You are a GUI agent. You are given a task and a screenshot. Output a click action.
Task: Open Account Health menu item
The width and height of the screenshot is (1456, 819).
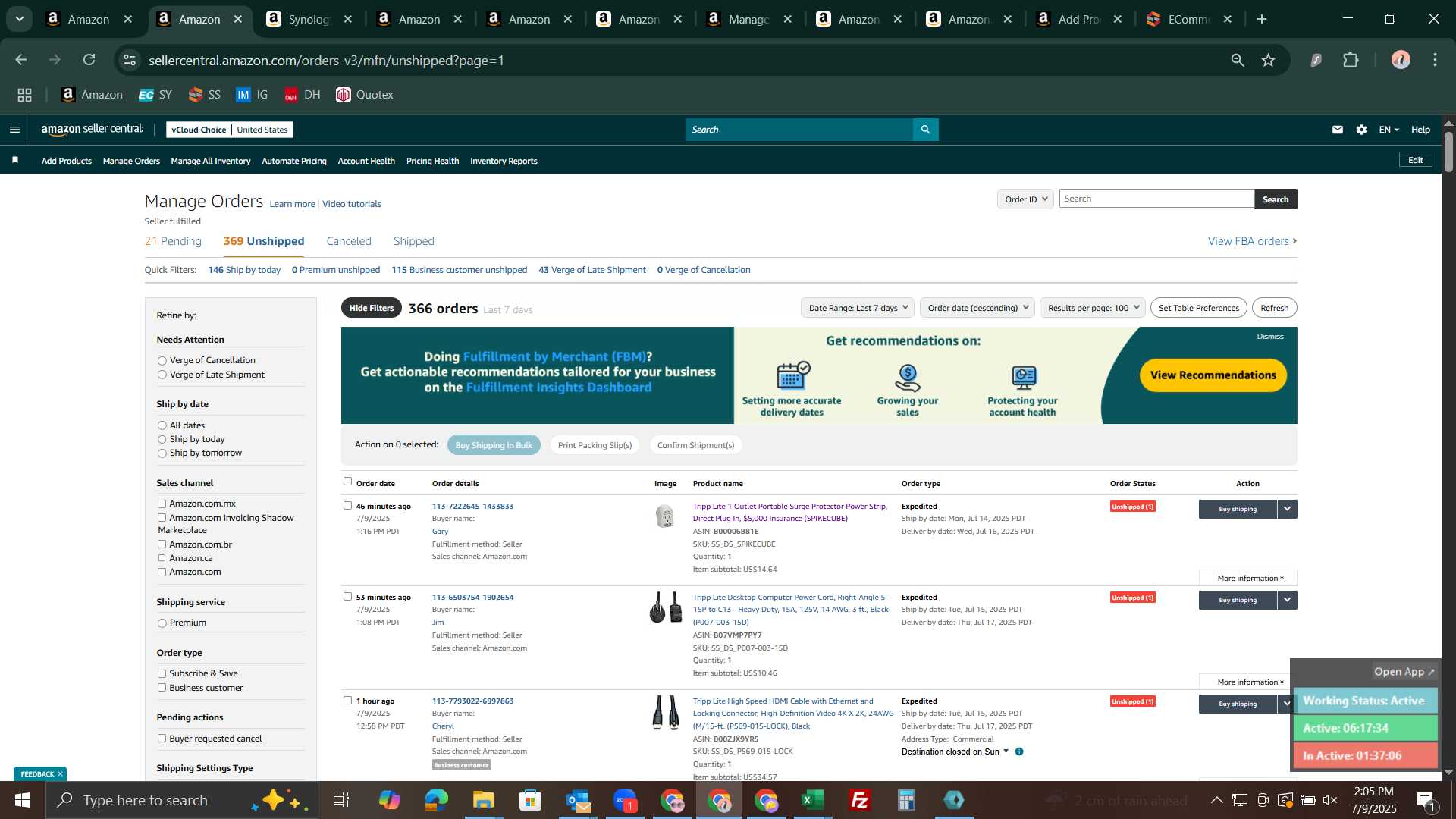tap(366, 161)
